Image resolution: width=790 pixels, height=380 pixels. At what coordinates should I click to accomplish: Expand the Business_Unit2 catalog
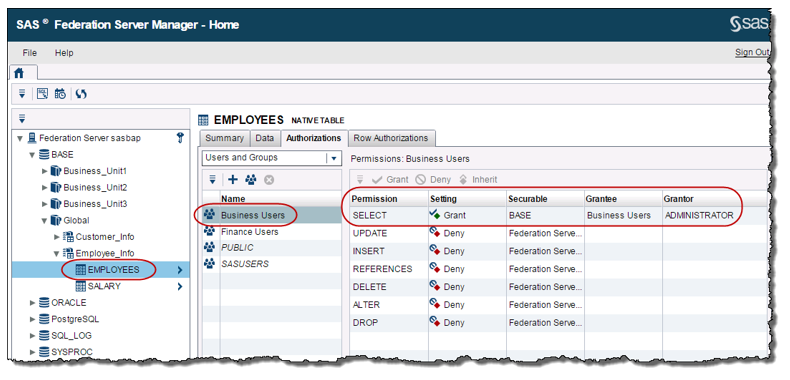coord(44,188)
